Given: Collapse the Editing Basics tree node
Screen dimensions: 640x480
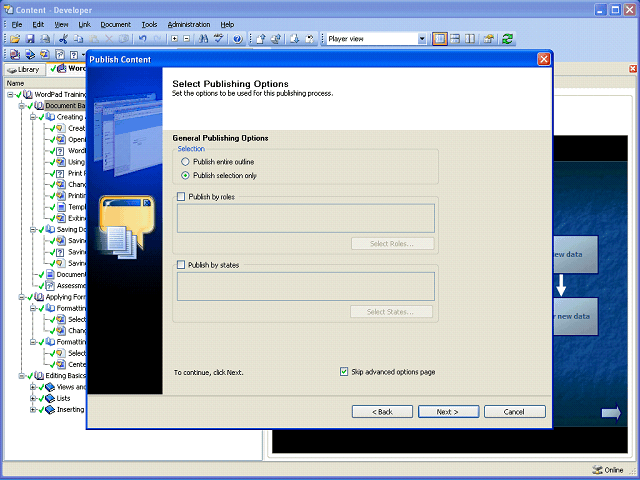Looking at the screenshot, I should pos(22,376).
